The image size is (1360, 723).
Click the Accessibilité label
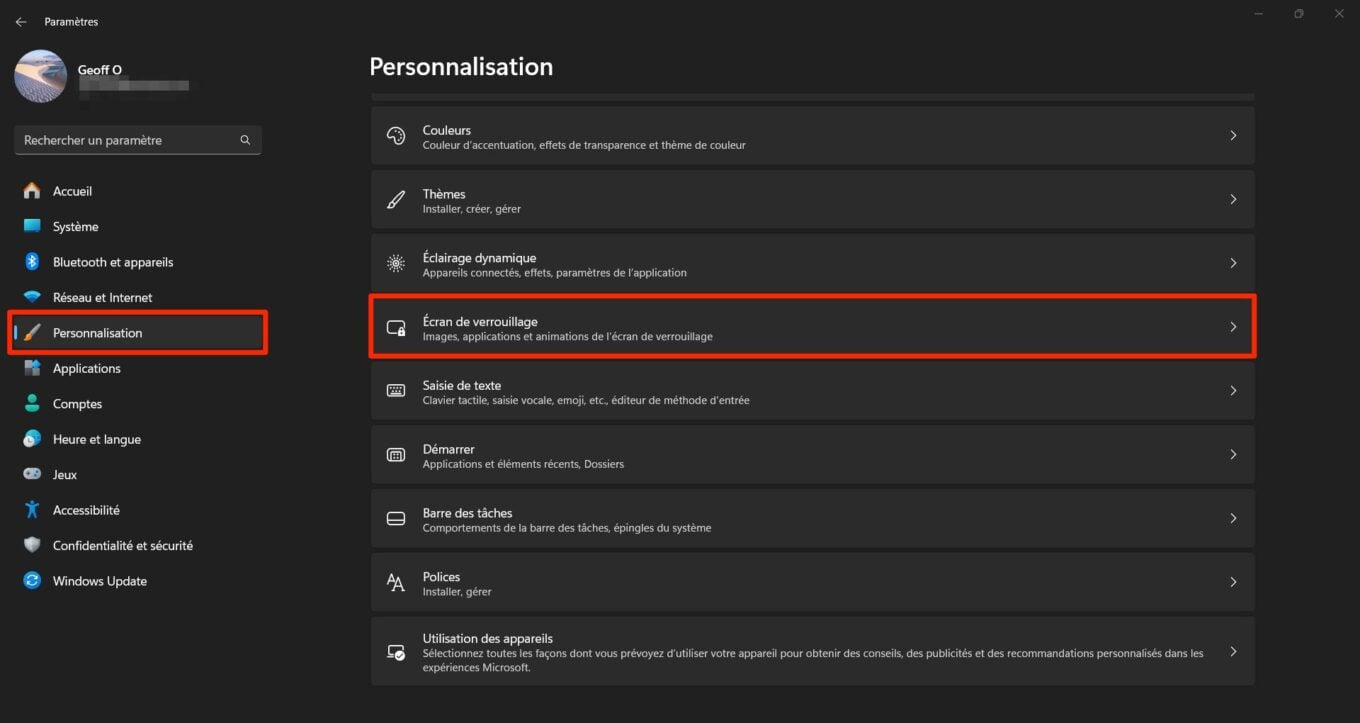[x=86, y=510]
